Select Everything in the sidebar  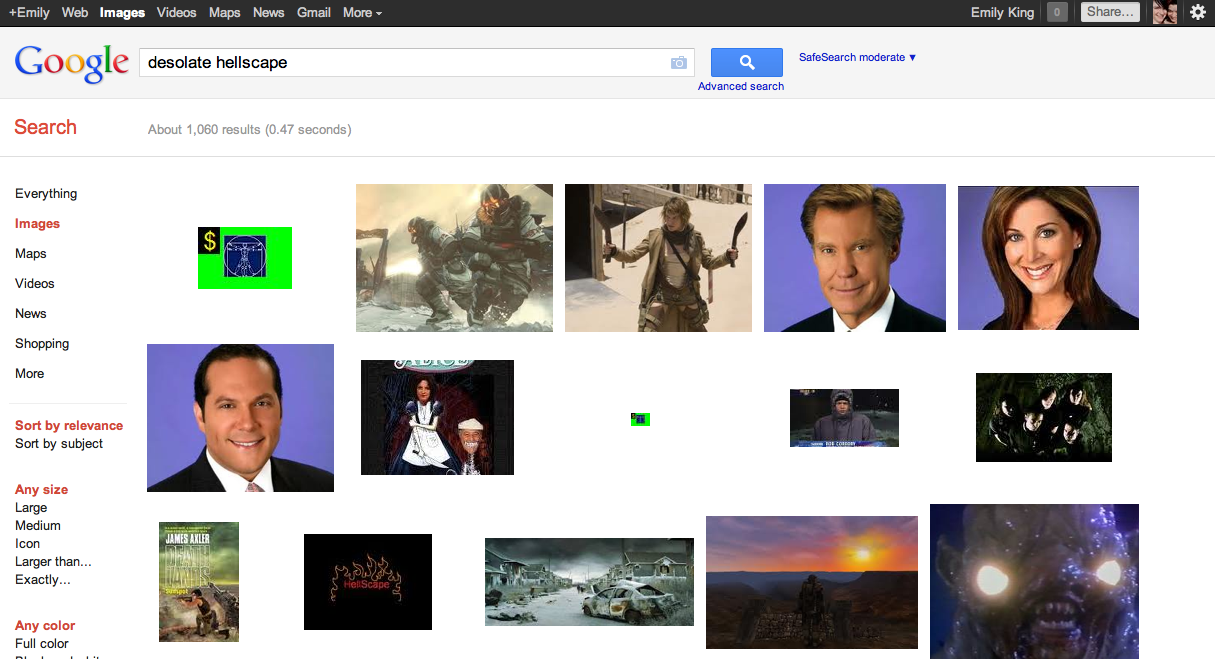click(x=46, y=193)
